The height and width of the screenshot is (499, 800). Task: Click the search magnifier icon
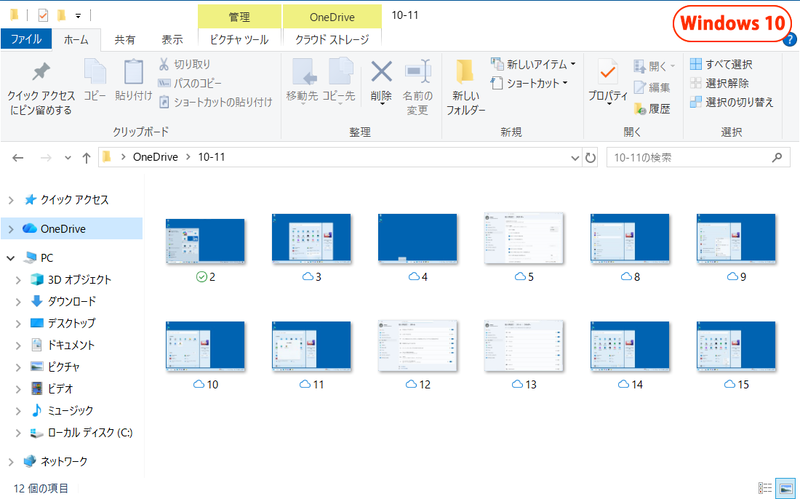(777, 158)
